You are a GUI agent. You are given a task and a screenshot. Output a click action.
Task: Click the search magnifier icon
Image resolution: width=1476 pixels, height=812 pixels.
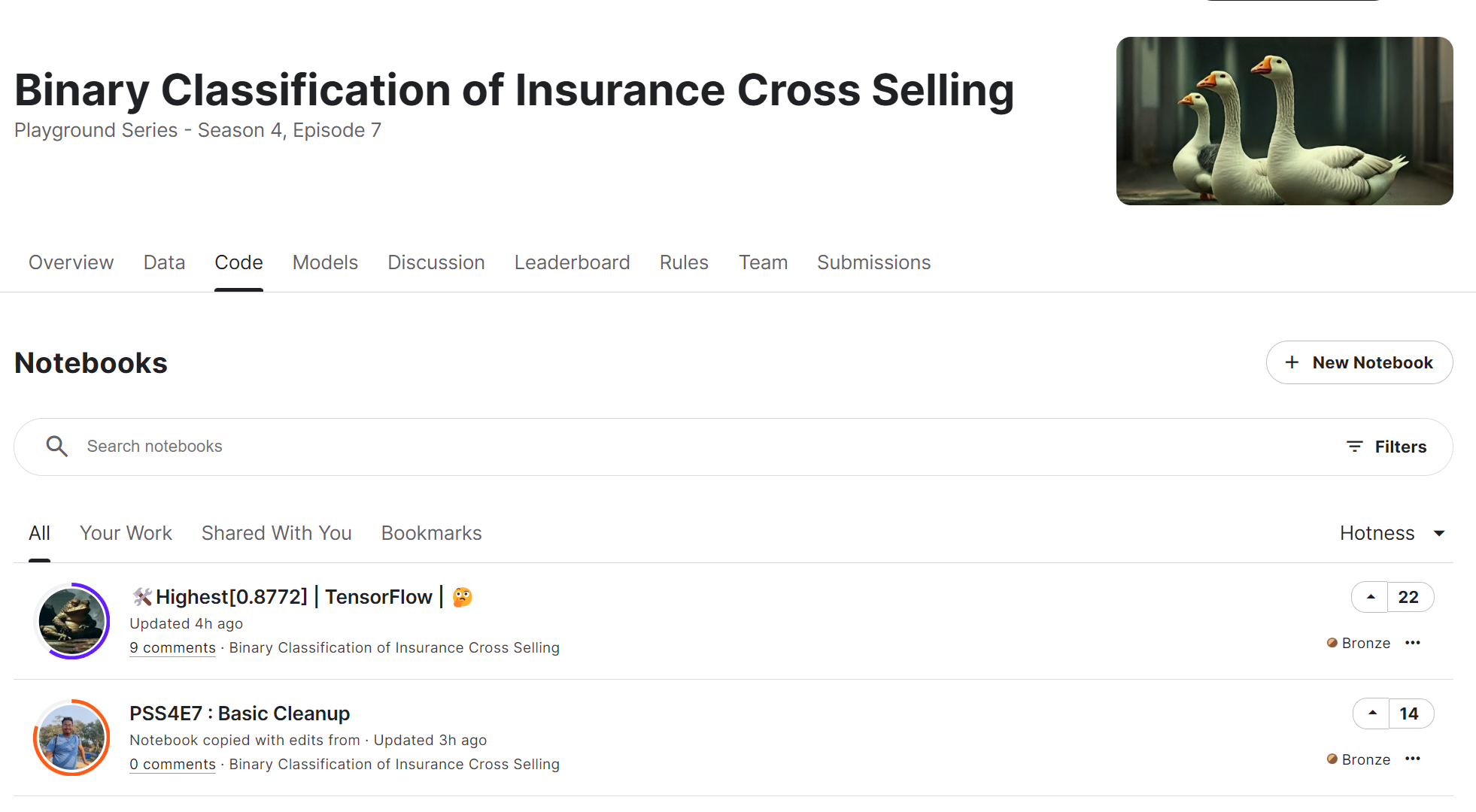click(56, 447)
